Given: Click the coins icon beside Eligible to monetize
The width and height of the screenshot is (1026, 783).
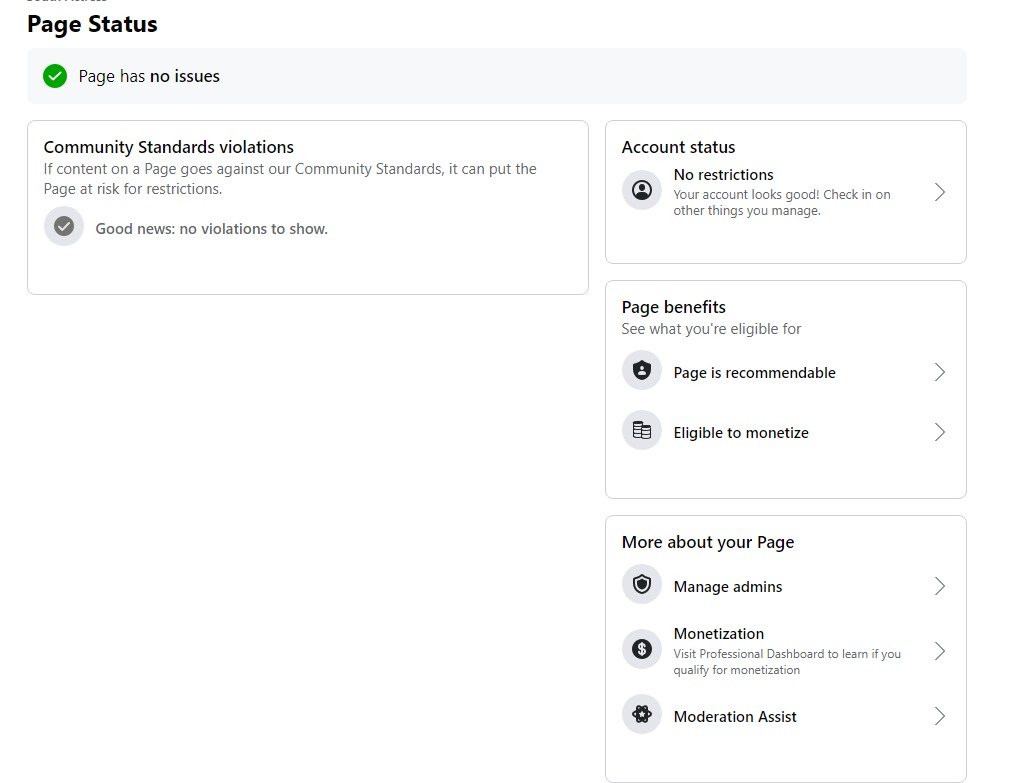Looking at the screenshot, I should 642,431.
